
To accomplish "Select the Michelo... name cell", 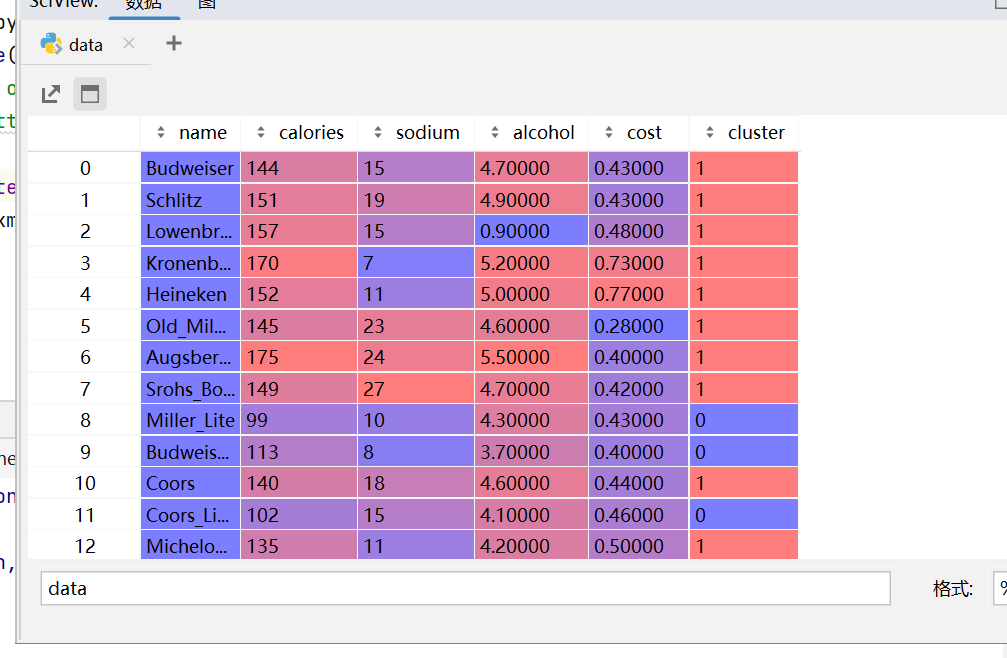I will 191,546.
